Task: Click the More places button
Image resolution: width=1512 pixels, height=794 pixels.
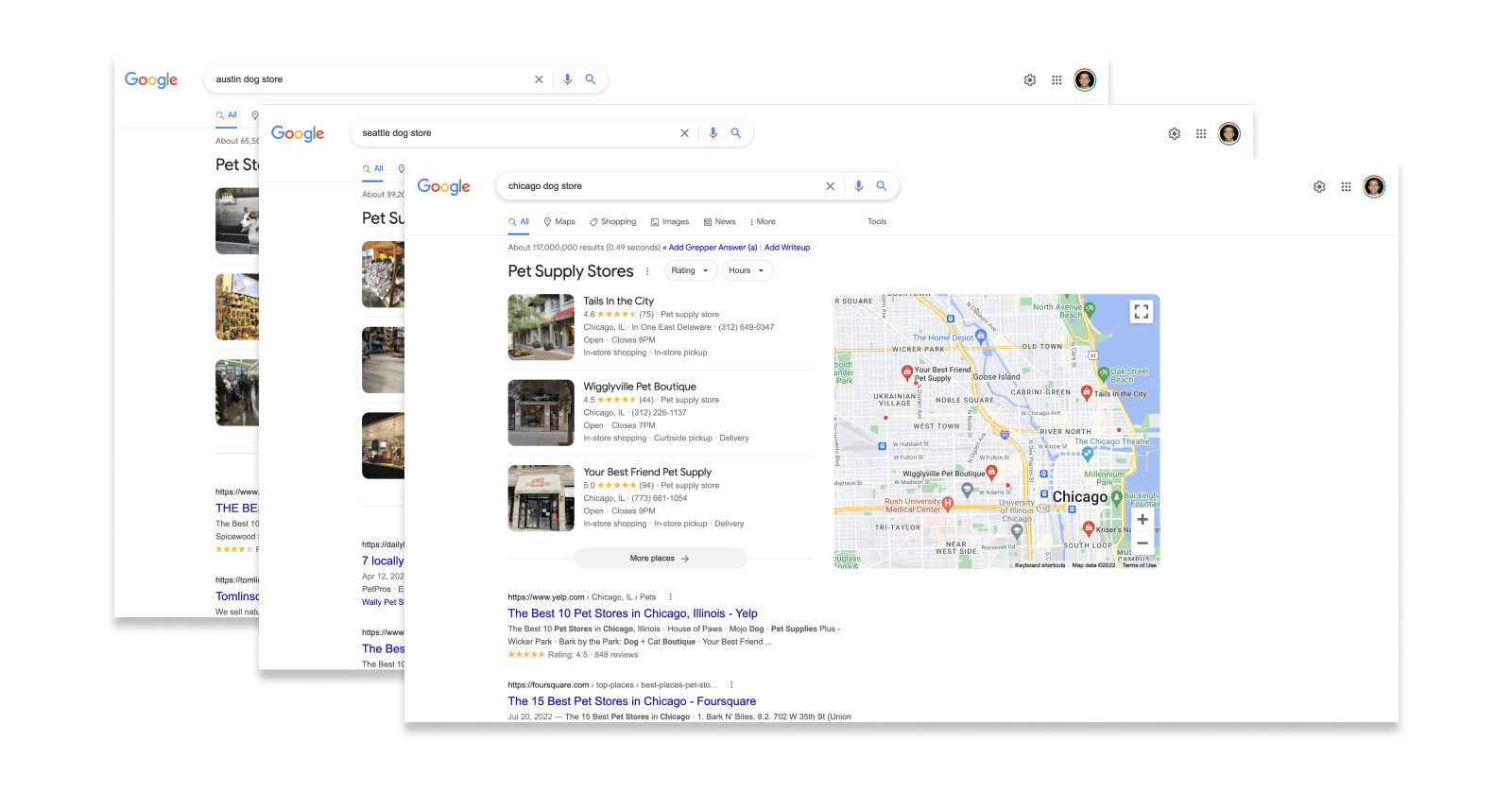Action: click(660, 559)
